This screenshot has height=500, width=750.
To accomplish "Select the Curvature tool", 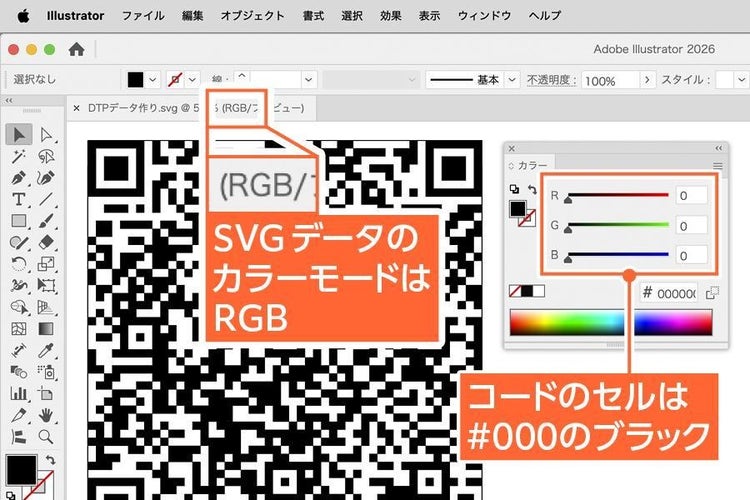I will point(46,178).
